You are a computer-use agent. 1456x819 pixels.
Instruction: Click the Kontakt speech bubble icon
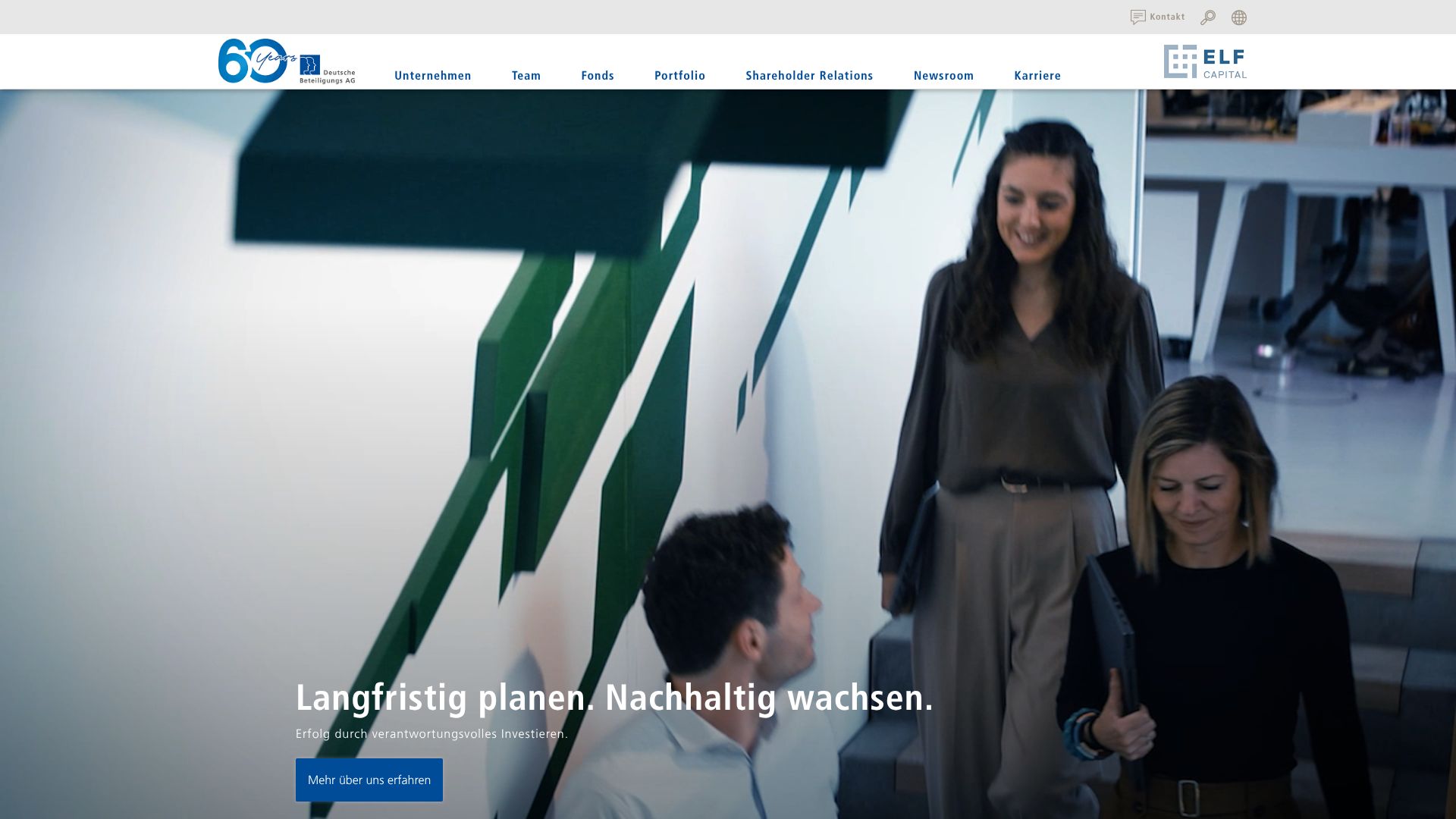[1137, 17]
